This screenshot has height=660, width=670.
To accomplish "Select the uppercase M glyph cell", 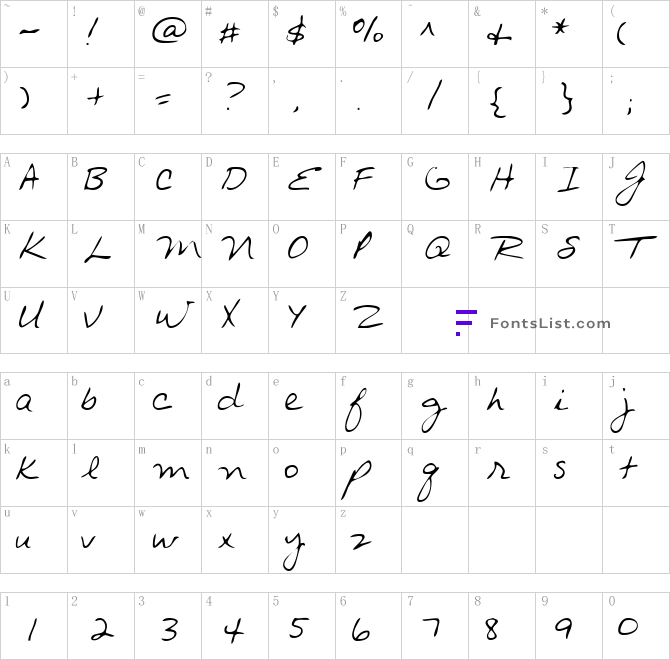I will (168, 254).
